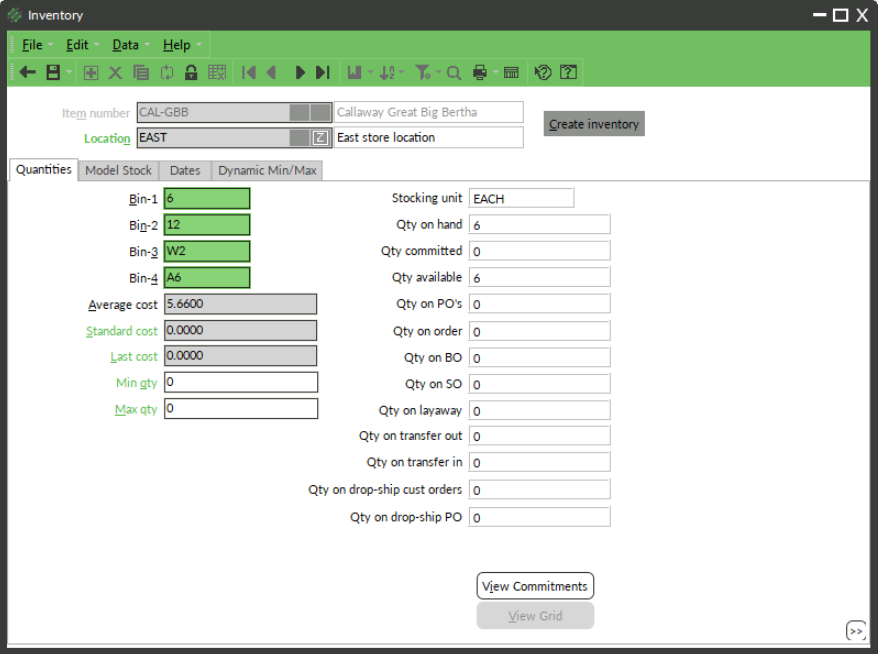
Task: Click the bookmark toolbar icon
Action: tap(354, 72)
